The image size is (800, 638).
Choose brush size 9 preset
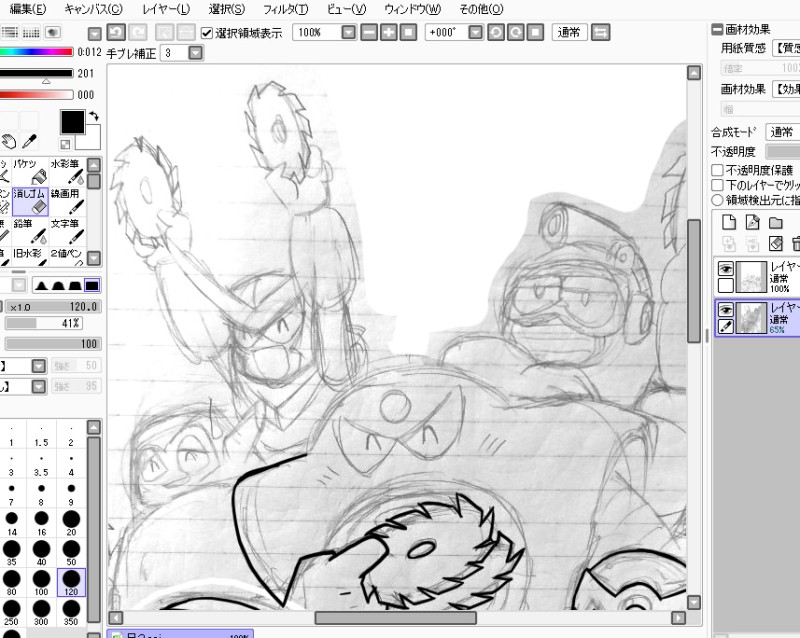click(71, 493)
